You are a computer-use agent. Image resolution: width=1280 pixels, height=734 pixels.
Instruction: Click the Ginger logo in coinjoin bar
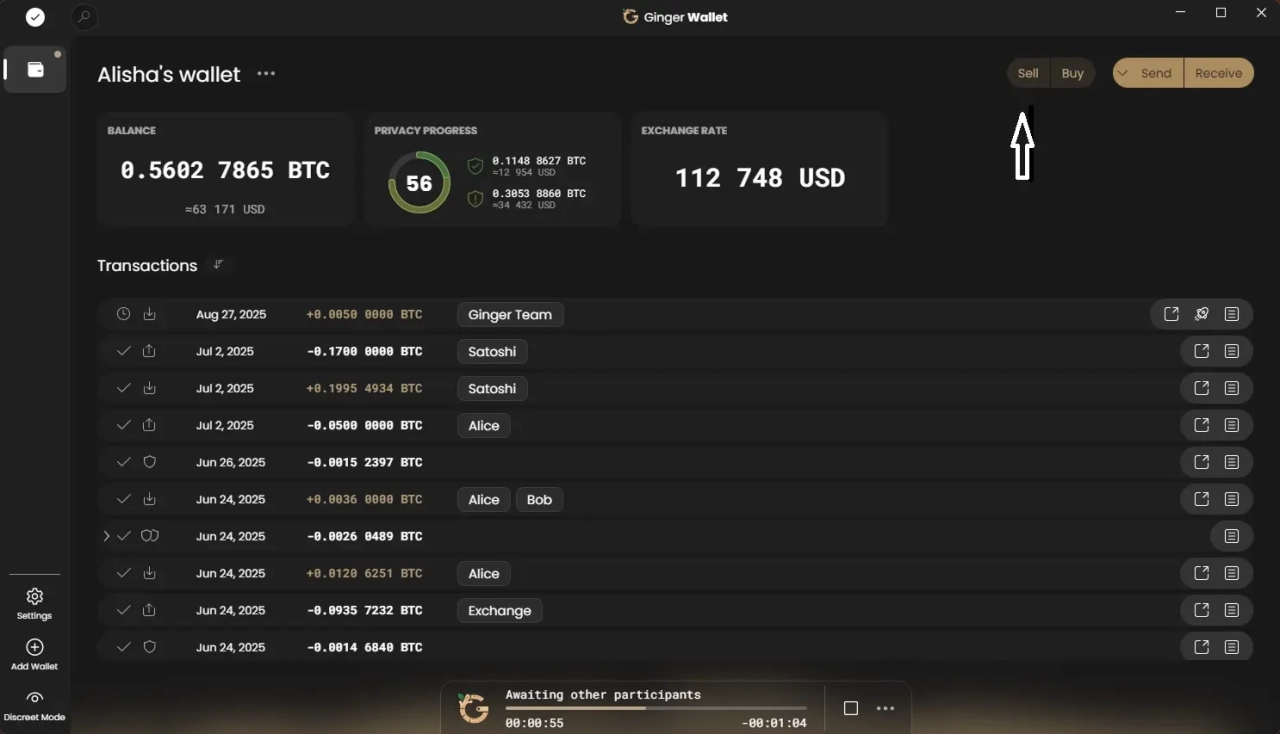pos(473,707)
